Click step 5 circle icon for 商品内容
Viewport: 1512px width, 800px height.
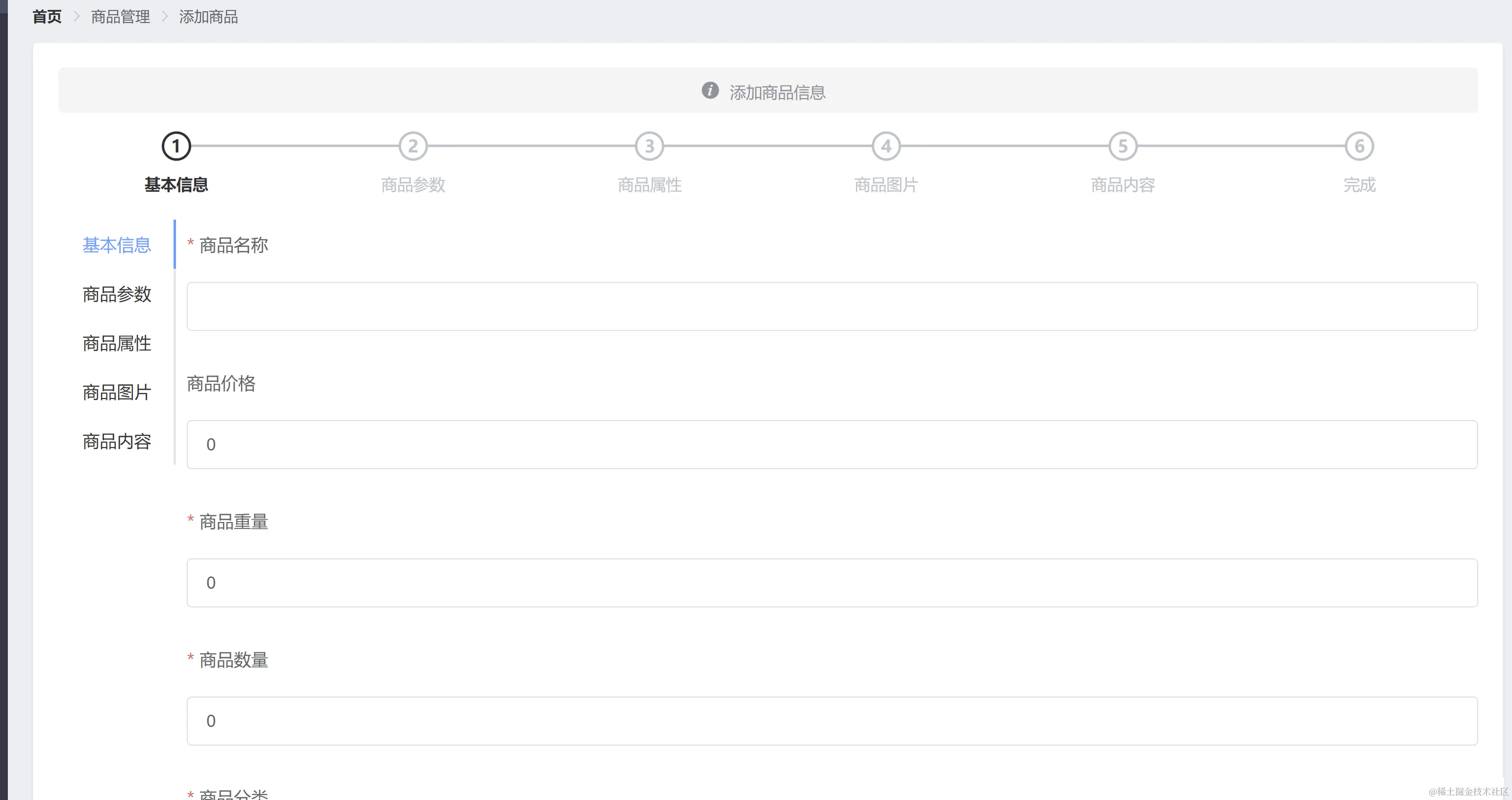coord(1122,146)
